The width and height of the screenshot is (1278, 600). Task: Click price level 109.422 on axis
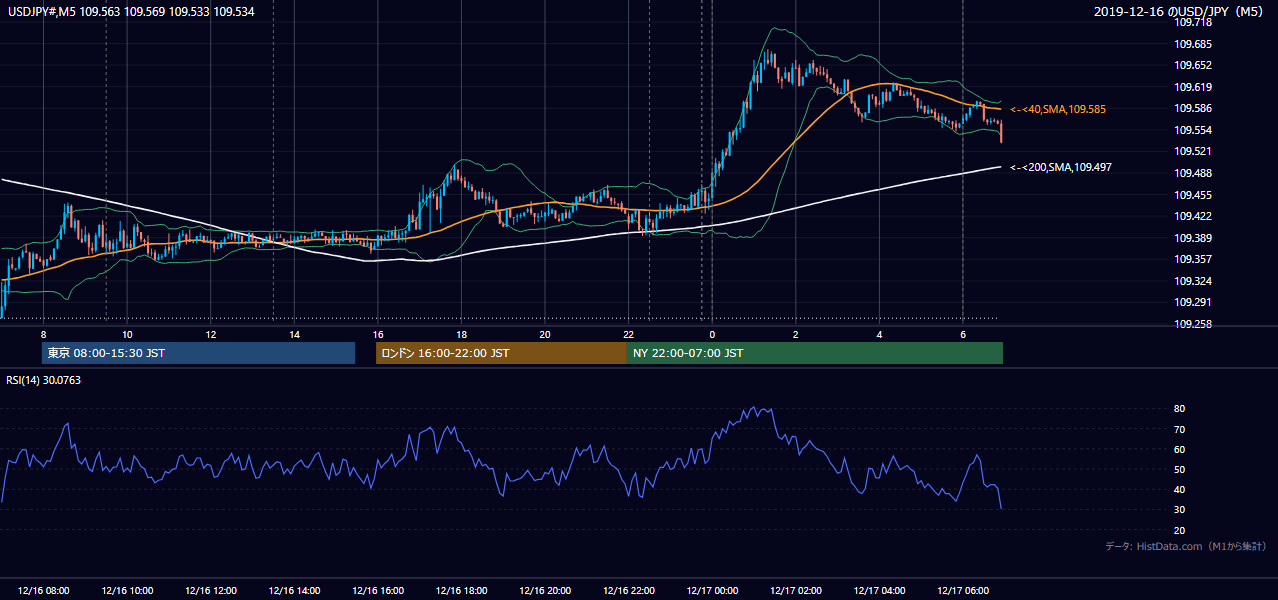pos(1193,216)
